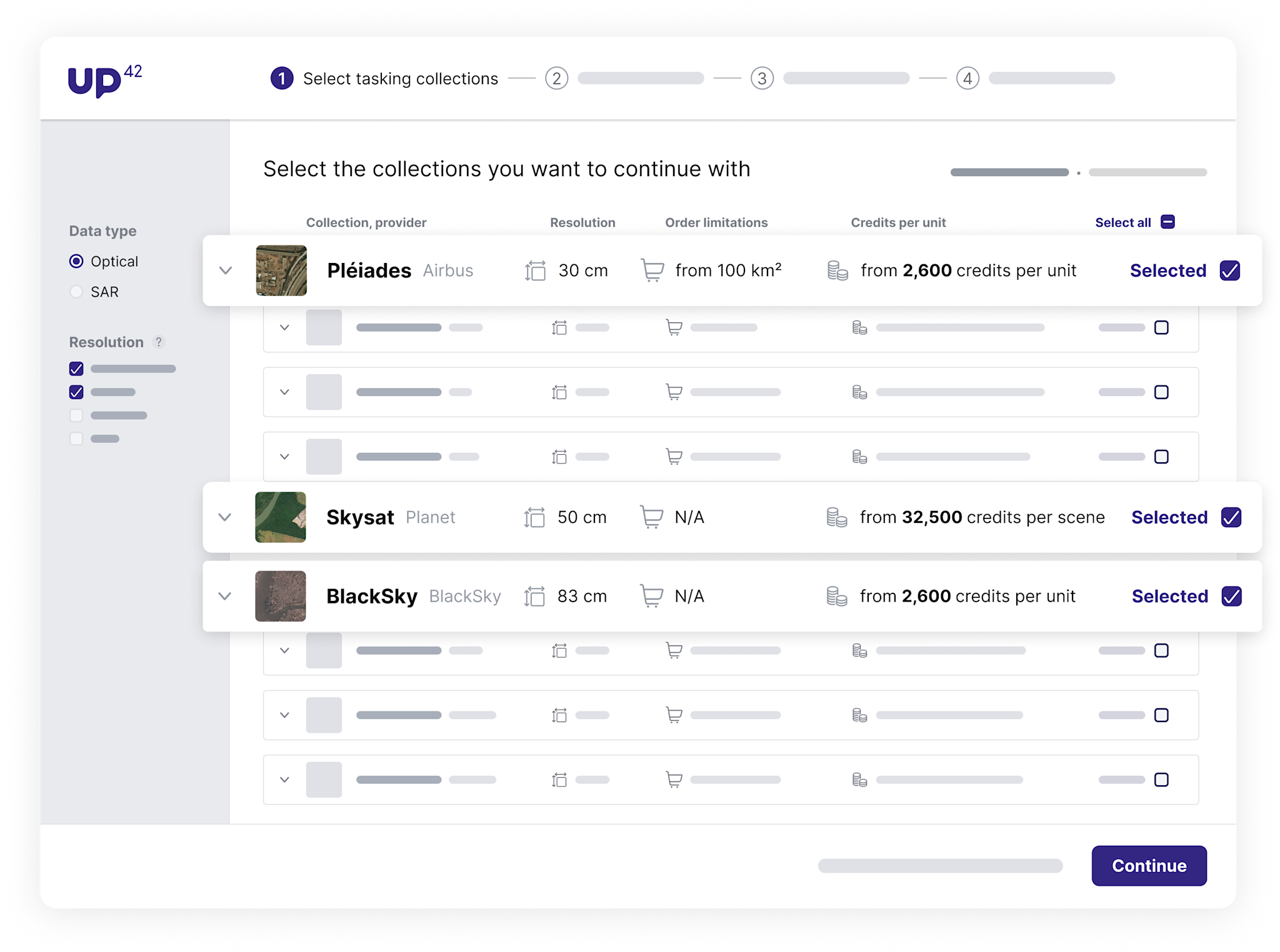This screenshot has height=952, width=1280.
Task: Select the SAR data type radio
Action: coord(76,292)
